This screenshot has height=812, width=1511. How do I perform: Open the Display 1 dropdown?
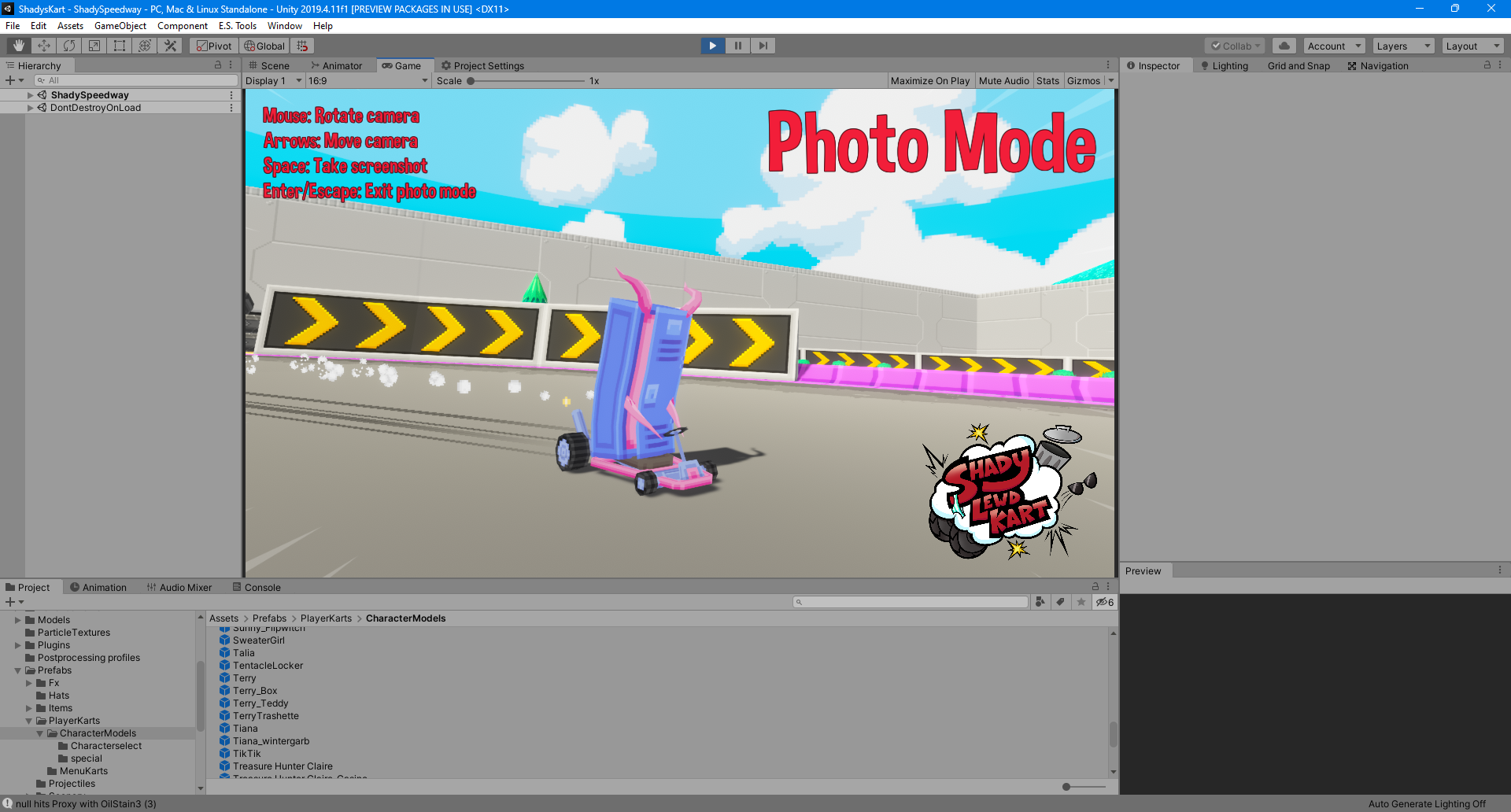pos(273,80)
